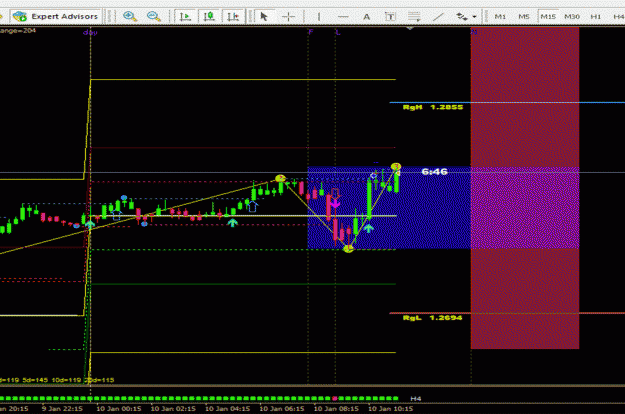Switch chart to M1 timeframe
625x414 pixels.
[x=500, y=17]
